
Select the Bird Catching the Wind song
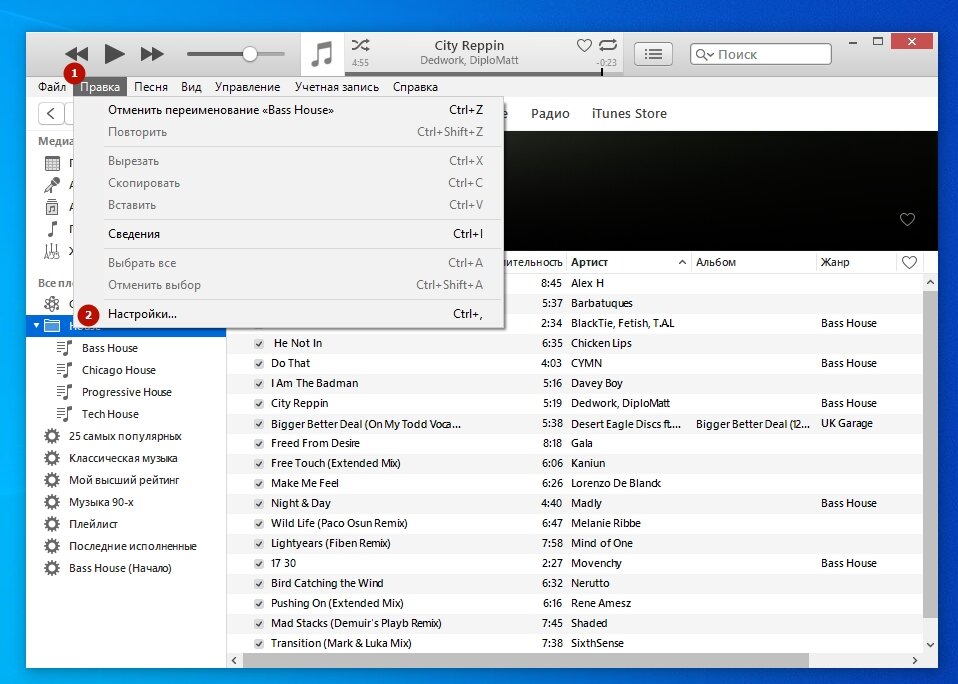(574, 583)
